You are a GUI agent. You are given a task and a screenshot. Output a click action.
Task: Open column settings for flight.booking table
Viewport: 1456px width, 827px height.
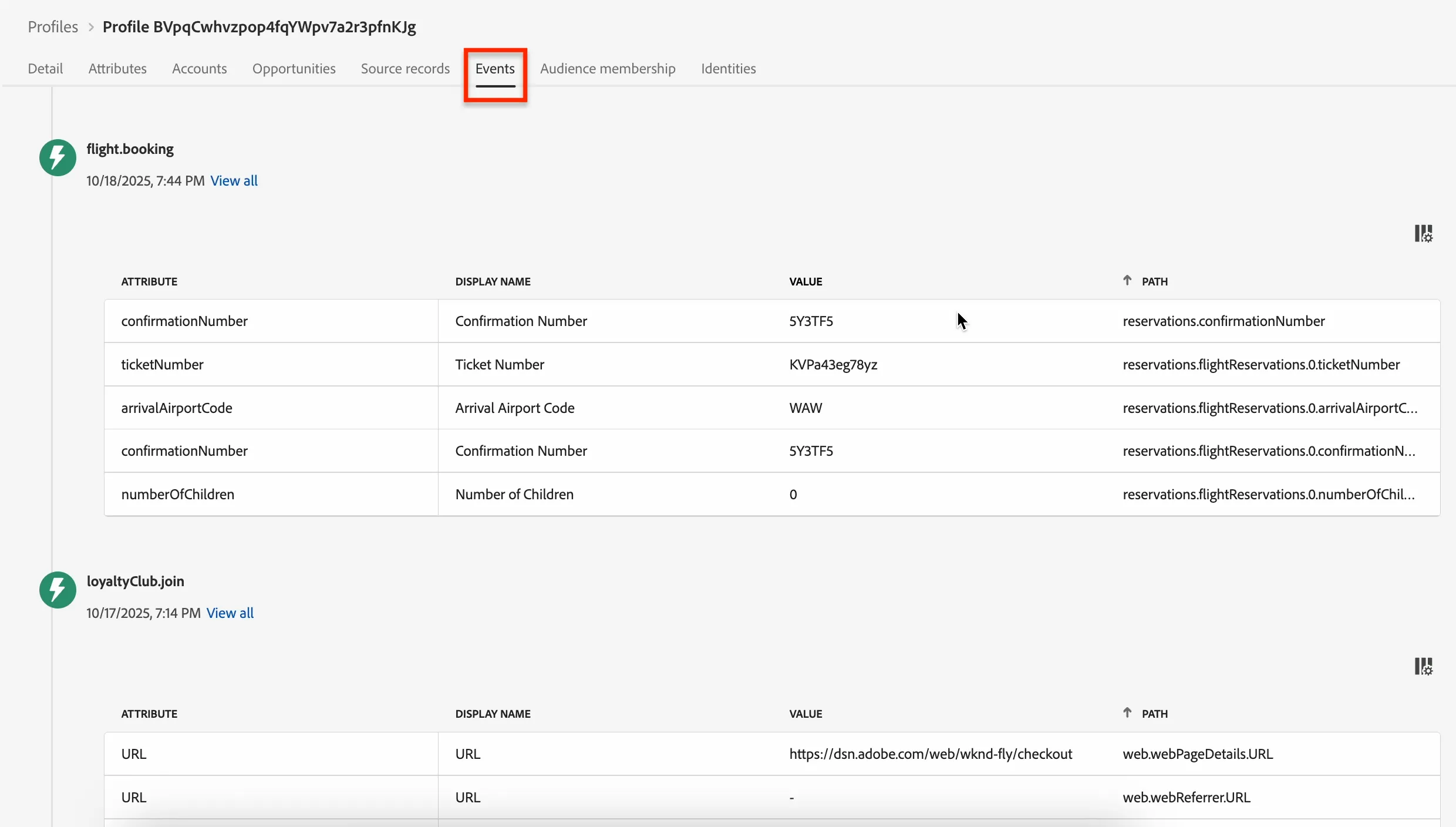[x=1423, y=233]
